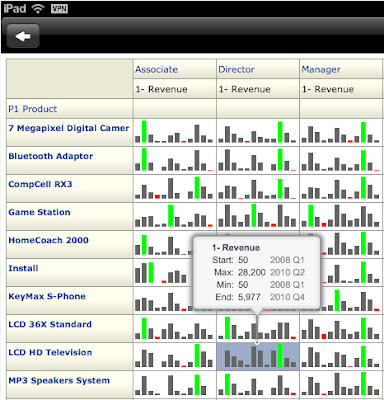The width and height of the screenshot is (384, 400).
Task: Tap Manager sparkline for 7 Megapixel Digital Camer
Action: [341, 132]
